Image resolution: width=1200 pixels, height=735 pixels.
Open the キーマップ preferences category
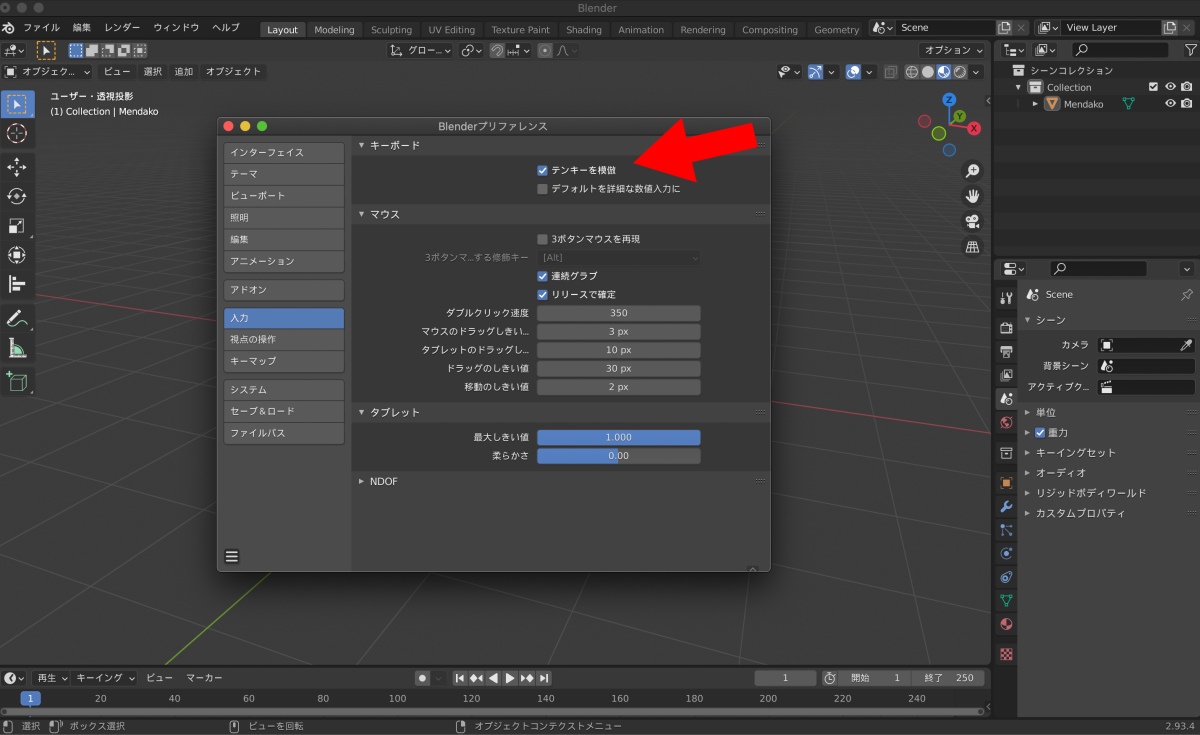pos(284,361)
